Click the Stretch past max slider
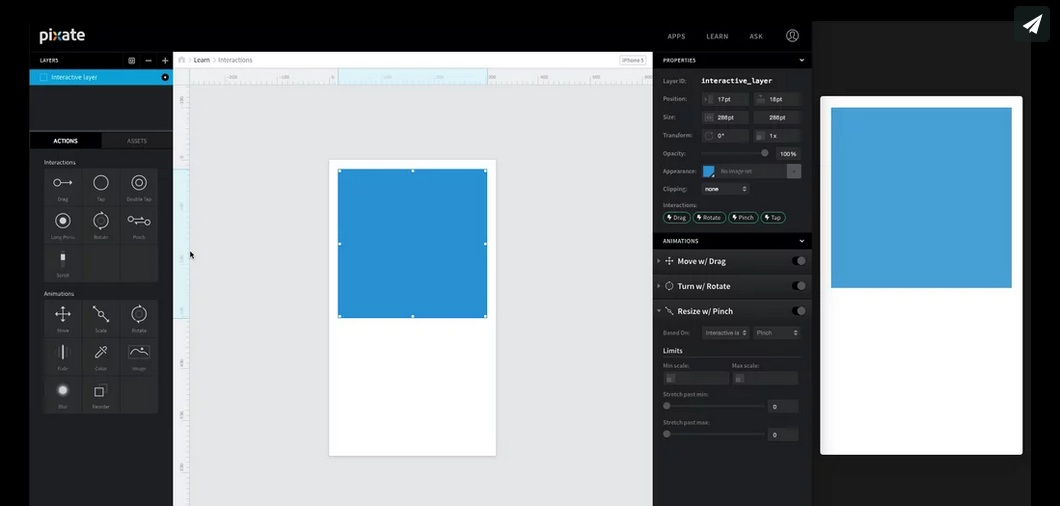 [715, 434]
